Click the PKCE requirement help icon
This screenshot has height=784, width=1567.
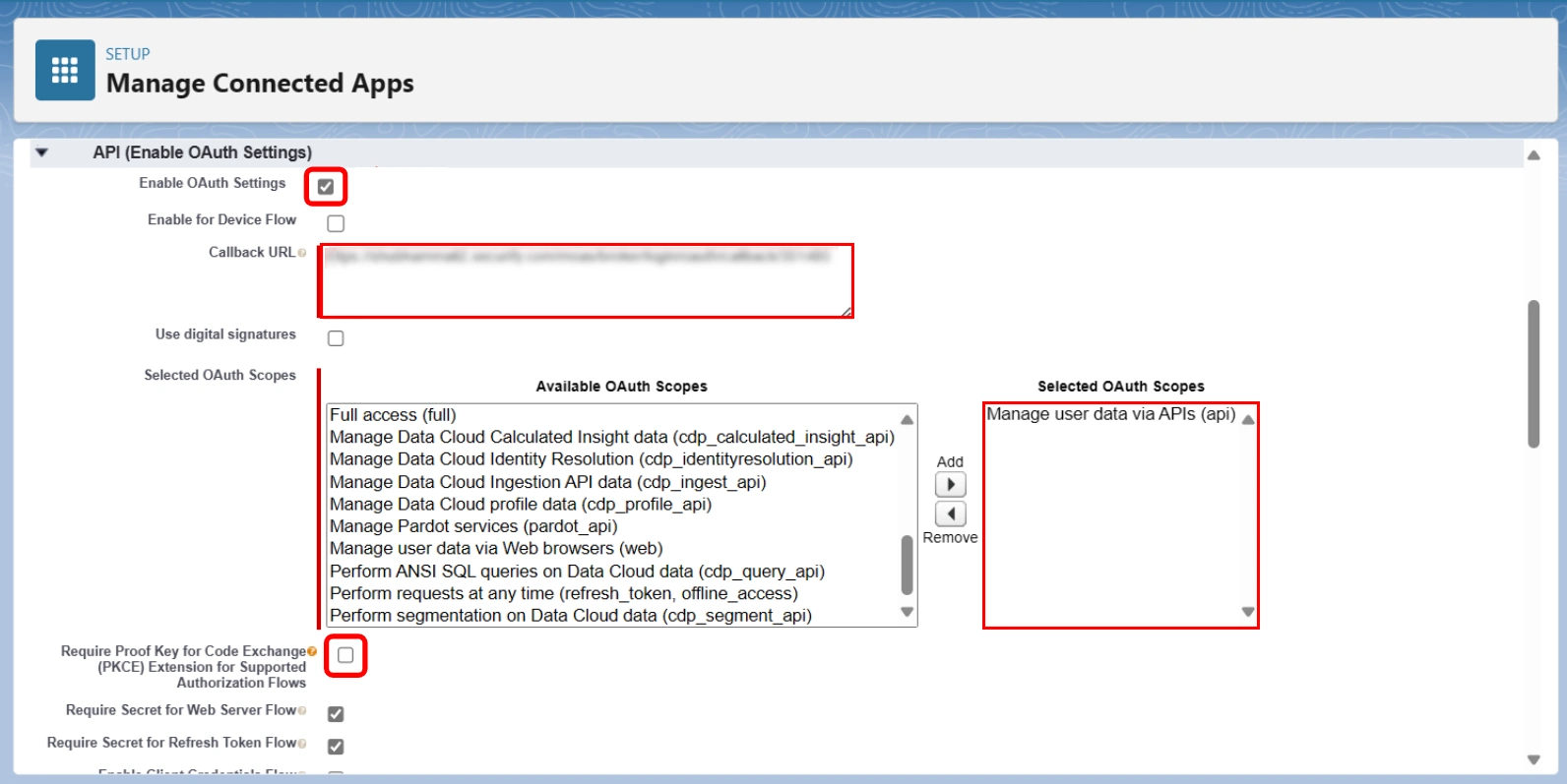pyautogui.click(x=312, y=651)
